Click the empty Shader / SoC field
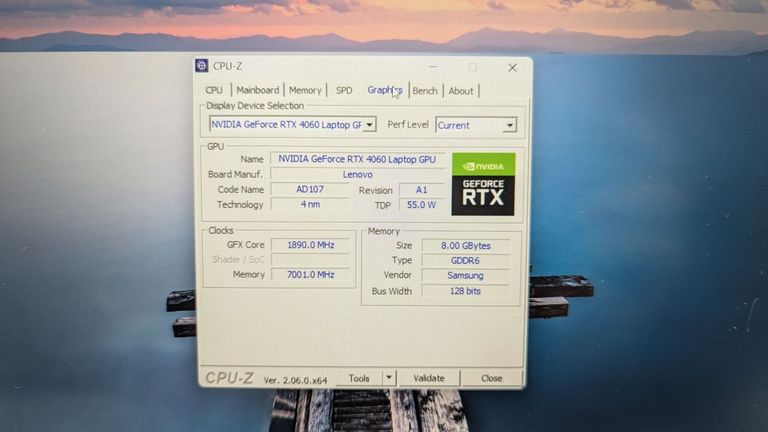 tap(311, 260)
